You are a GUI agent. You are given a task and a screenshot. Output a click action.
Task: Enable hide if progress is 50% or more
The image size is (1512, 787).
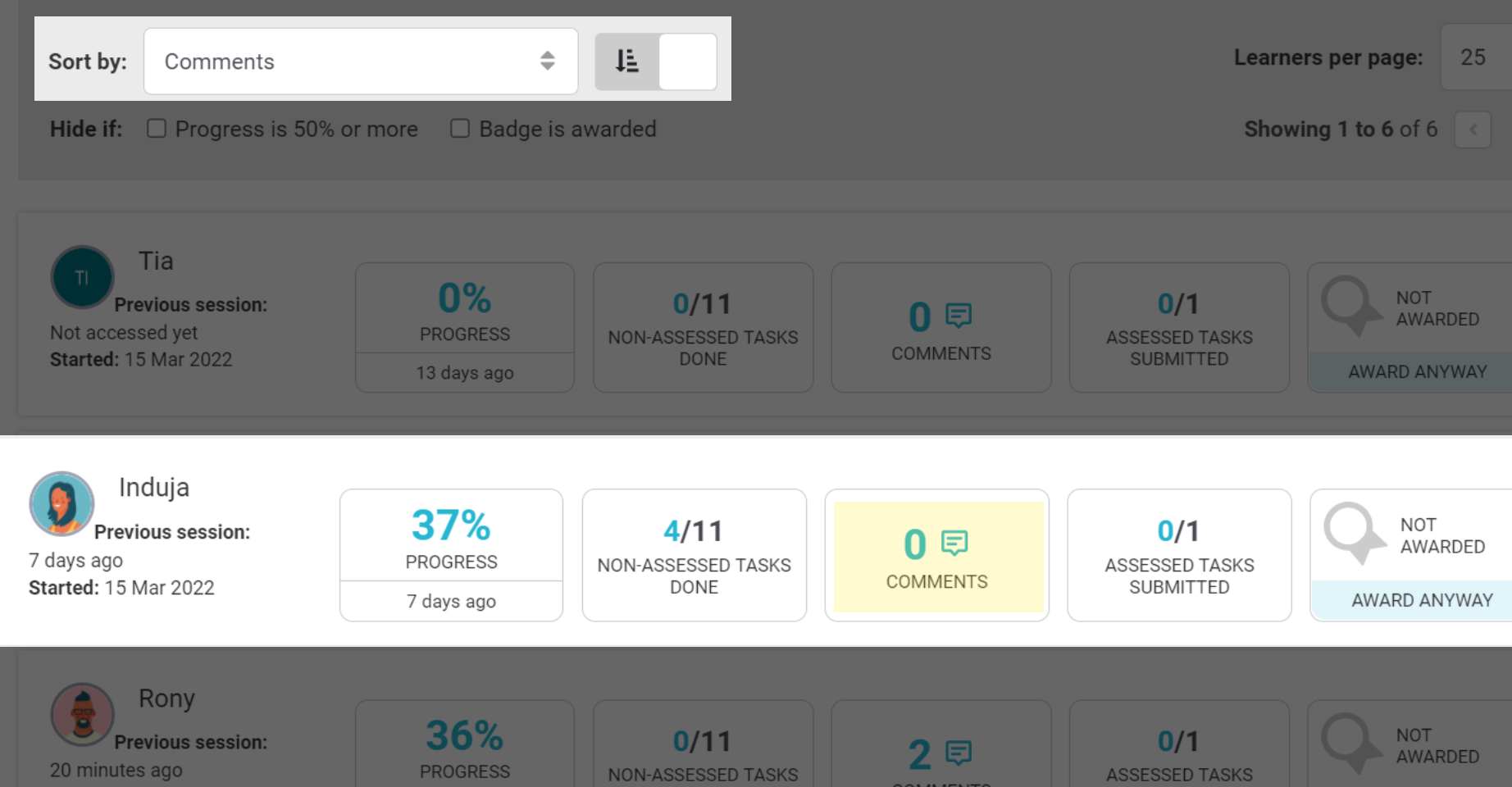click(x=157, y=129)
